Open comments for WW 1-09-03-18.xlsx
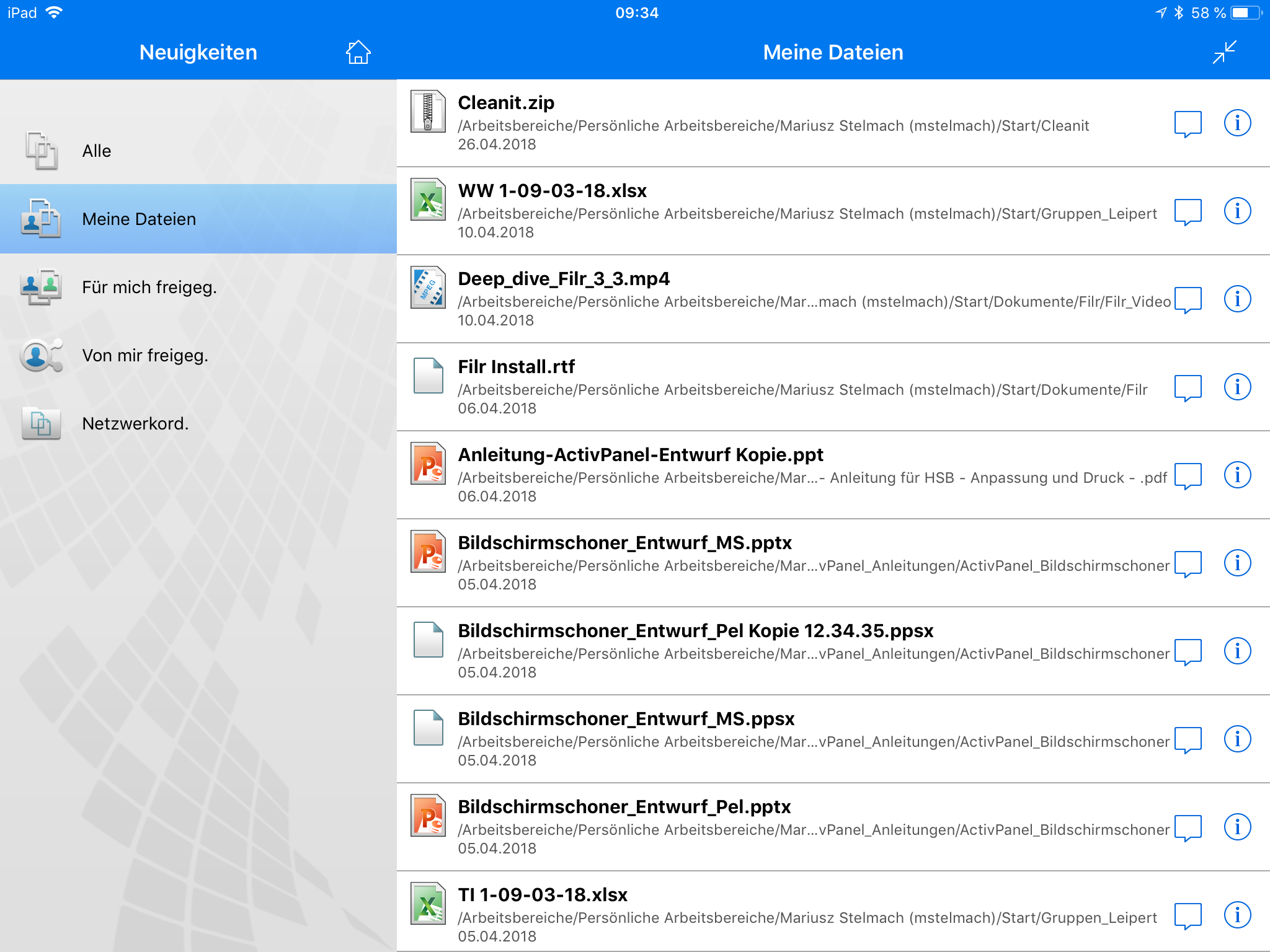The width and height of the screenshot is (1270, 952). click(x=1188, y=212)
